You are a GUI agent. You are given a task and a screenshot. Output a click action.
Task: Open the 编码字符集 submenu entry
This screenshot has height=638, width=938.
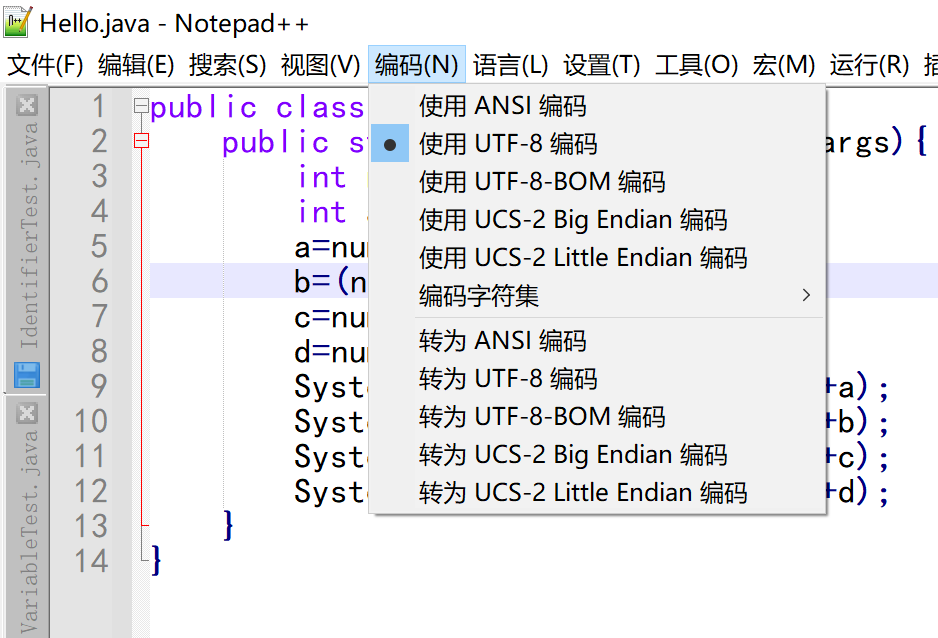coord(598,295)
